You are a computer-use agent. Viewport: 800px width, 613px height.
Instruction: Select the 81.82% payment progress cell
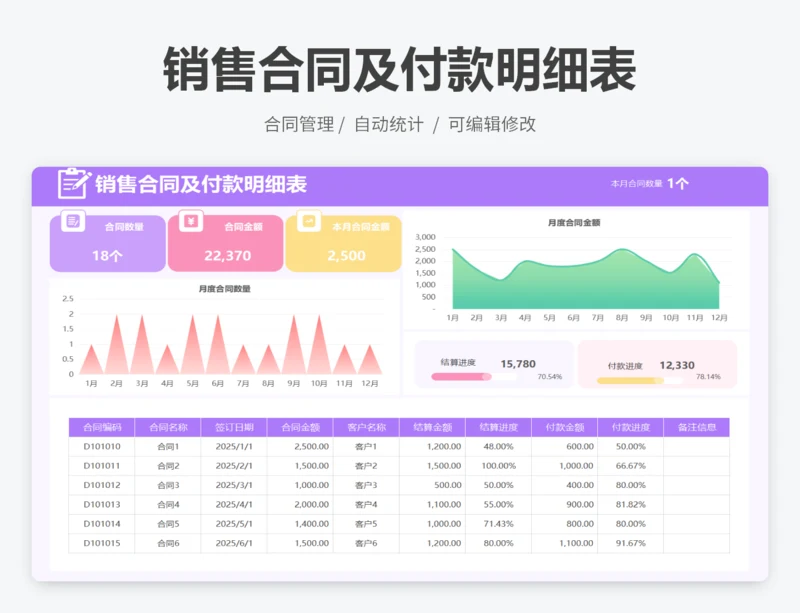[x=631, y=505]
